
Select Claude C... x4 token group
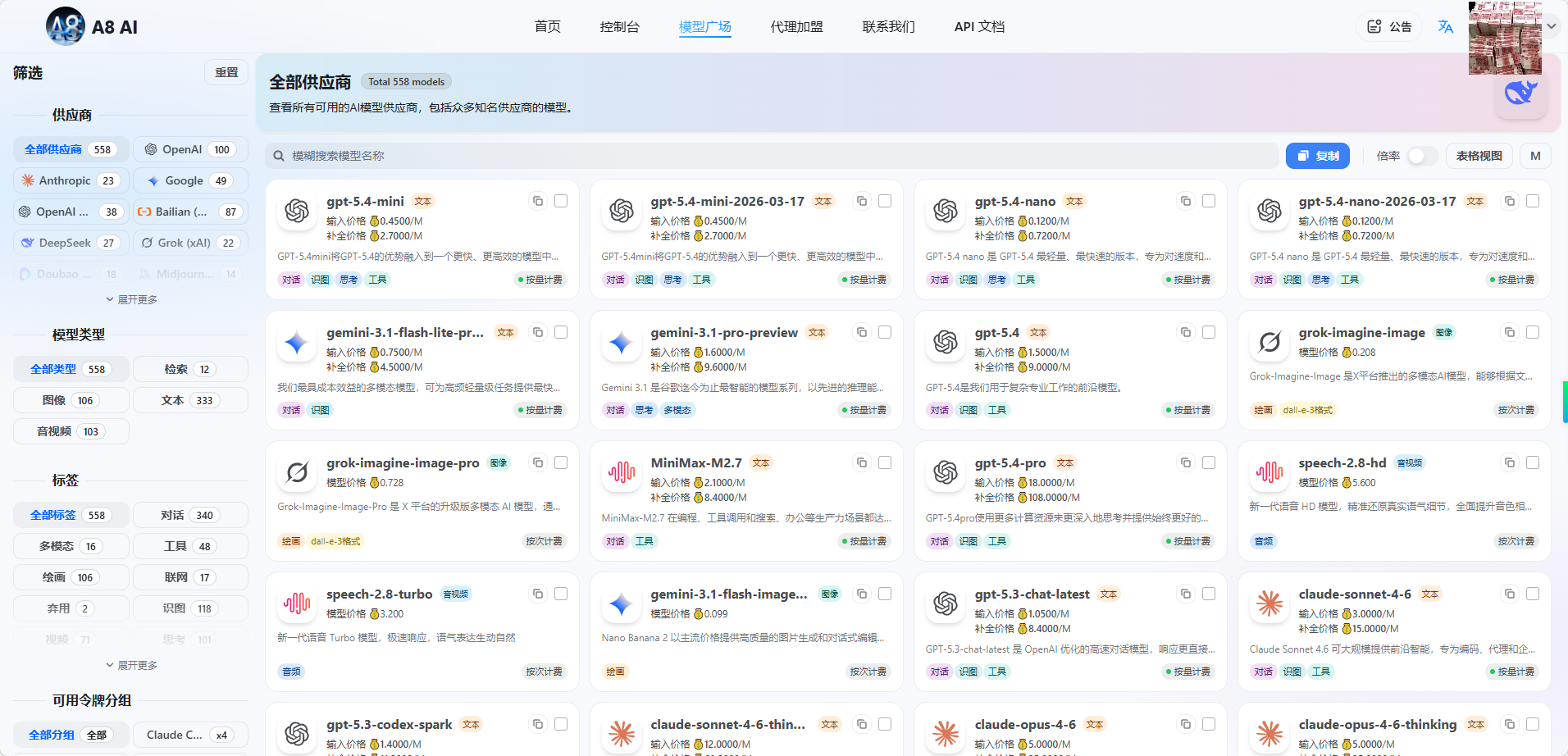tap(190, 735)
